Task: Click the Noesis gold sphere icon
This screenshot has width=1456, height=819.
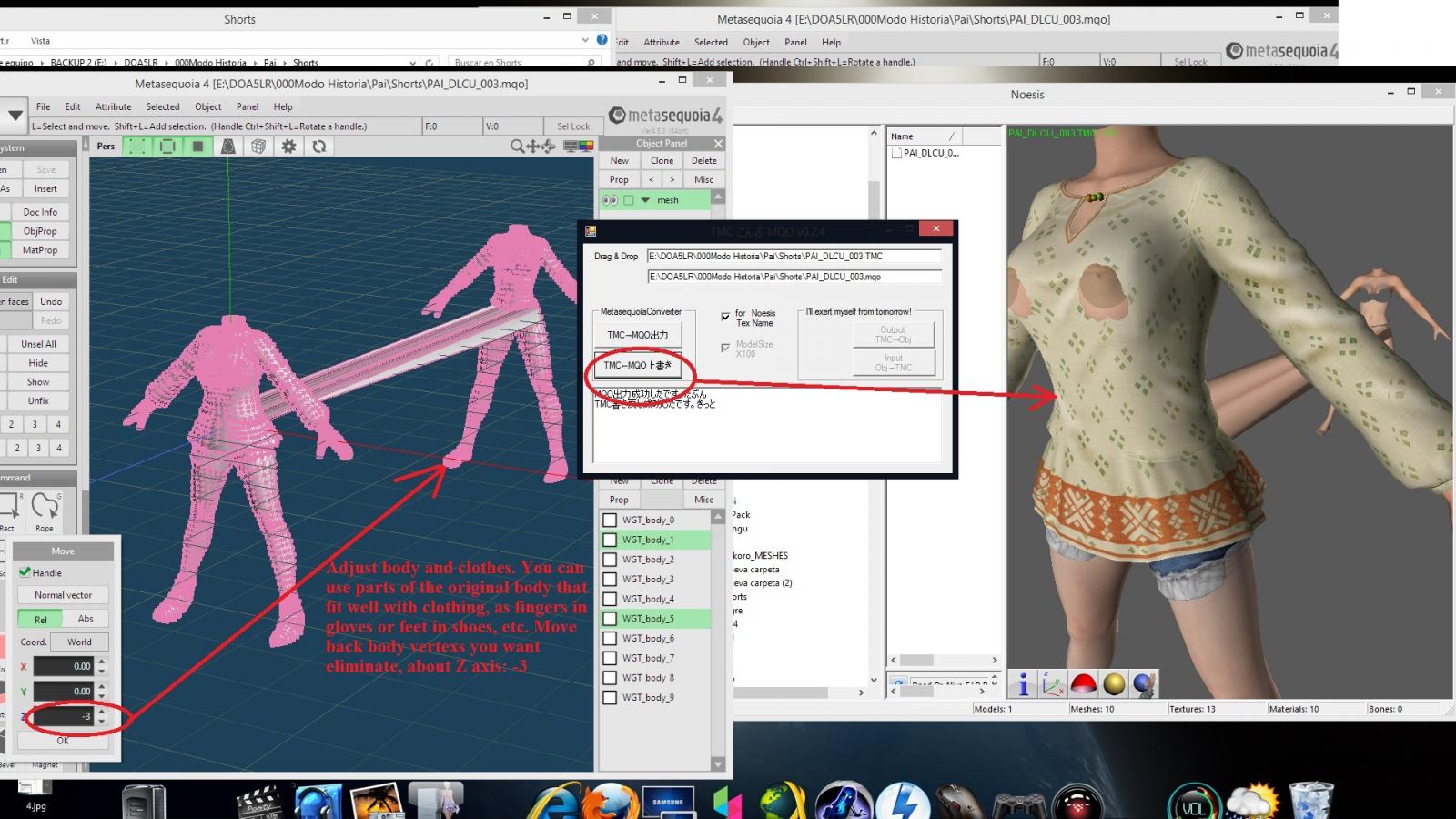Action: tap(1114, 684)
